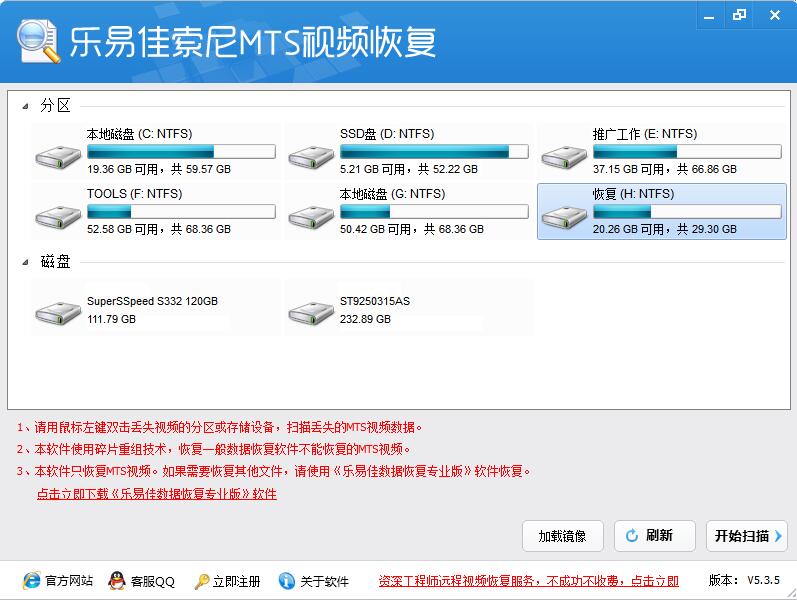Click the drive icon for 推广工作 E:
Viewport: 797px width, 600px height.
point(564,157)
